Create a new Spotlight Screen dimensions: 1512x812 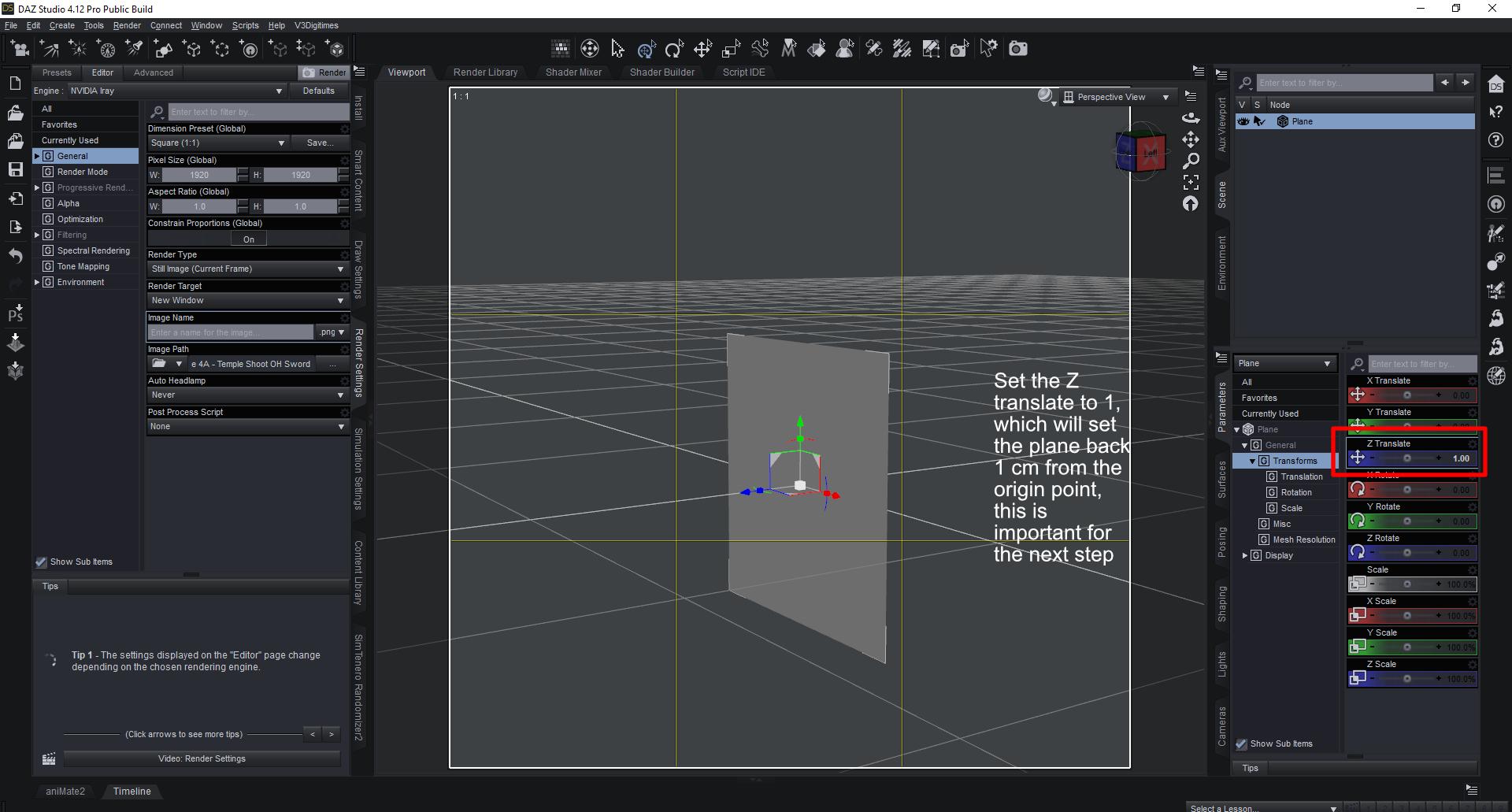pos(135,49)
